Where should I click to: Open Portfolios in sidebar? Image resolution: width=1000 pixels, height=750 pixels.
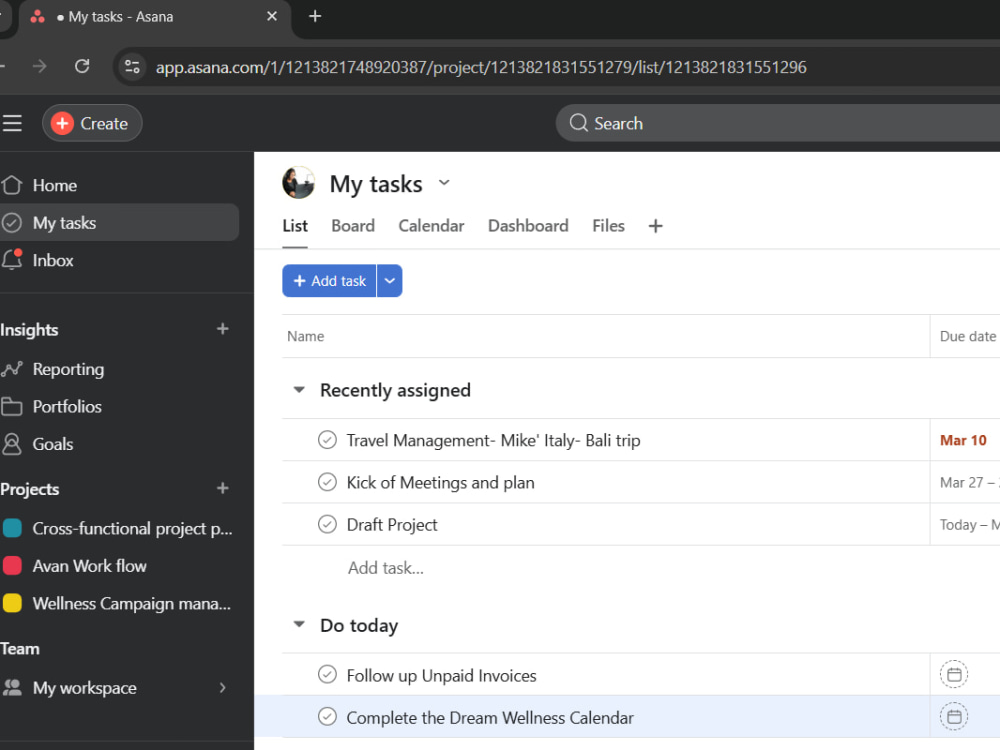(119, 407)
